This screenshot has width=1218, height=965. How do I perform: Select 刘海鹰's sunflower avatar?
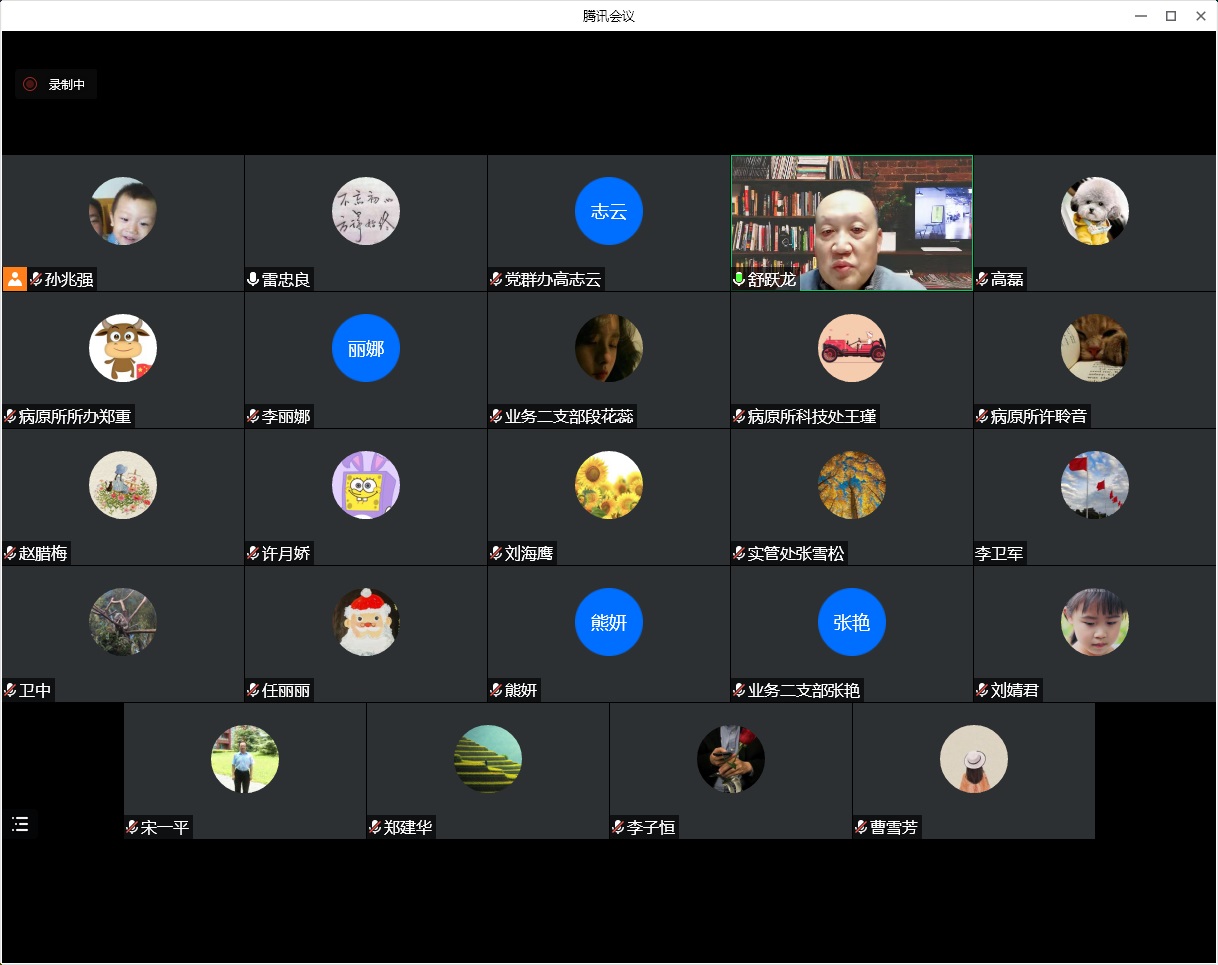click(609, 485)
